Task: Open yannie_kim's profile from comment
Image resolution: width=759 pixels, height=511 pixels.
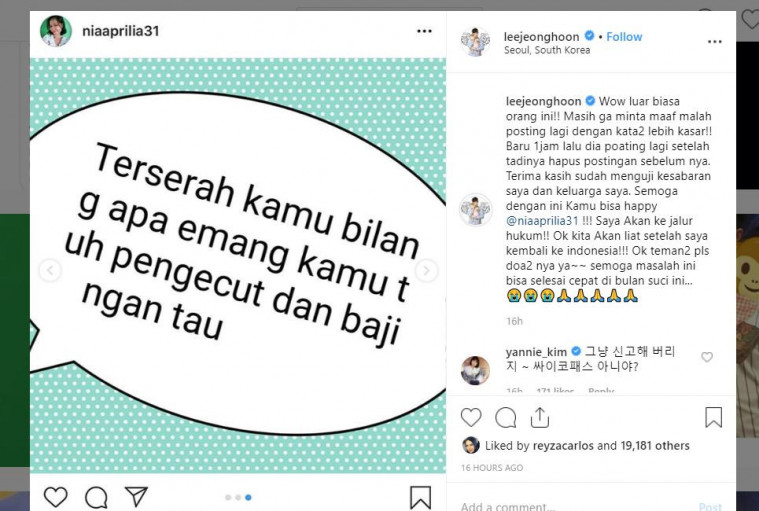Action: pyautogui.click(x=536, y=352)
